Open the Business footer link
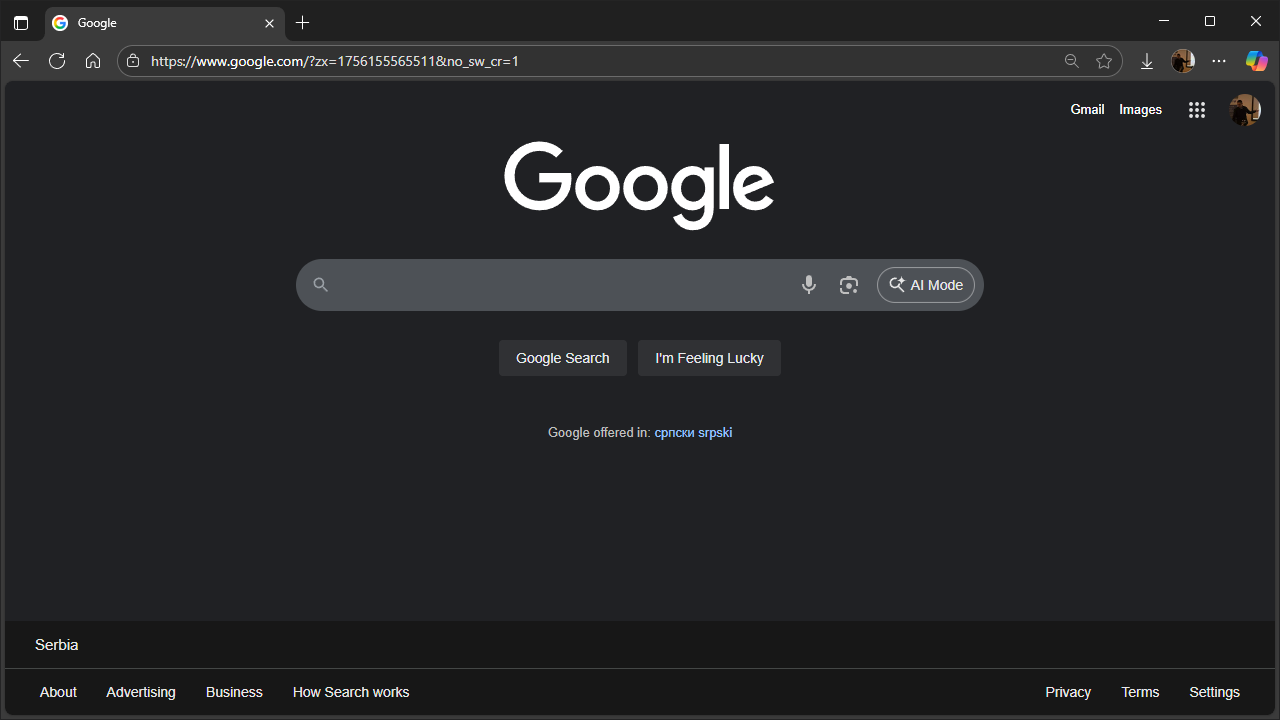This screenshot has width=1280, height=720. pos(234,692)
